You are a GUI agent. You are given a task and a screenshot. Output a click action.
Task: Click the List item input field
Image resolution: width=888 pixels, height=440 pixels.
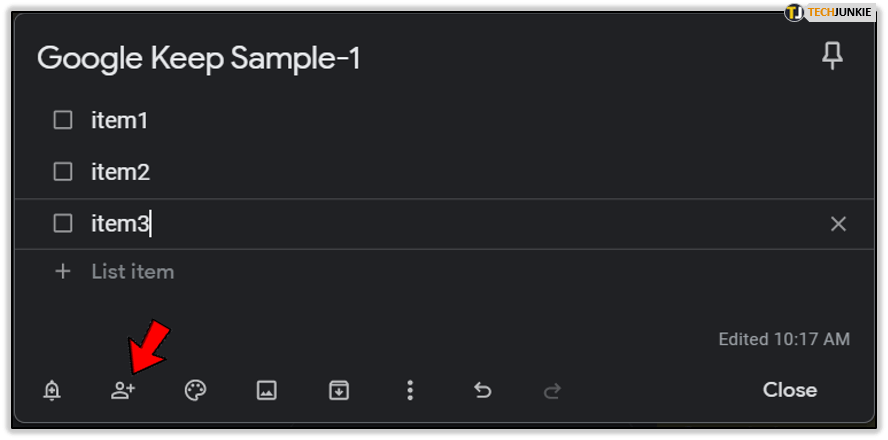pos(133,271)
